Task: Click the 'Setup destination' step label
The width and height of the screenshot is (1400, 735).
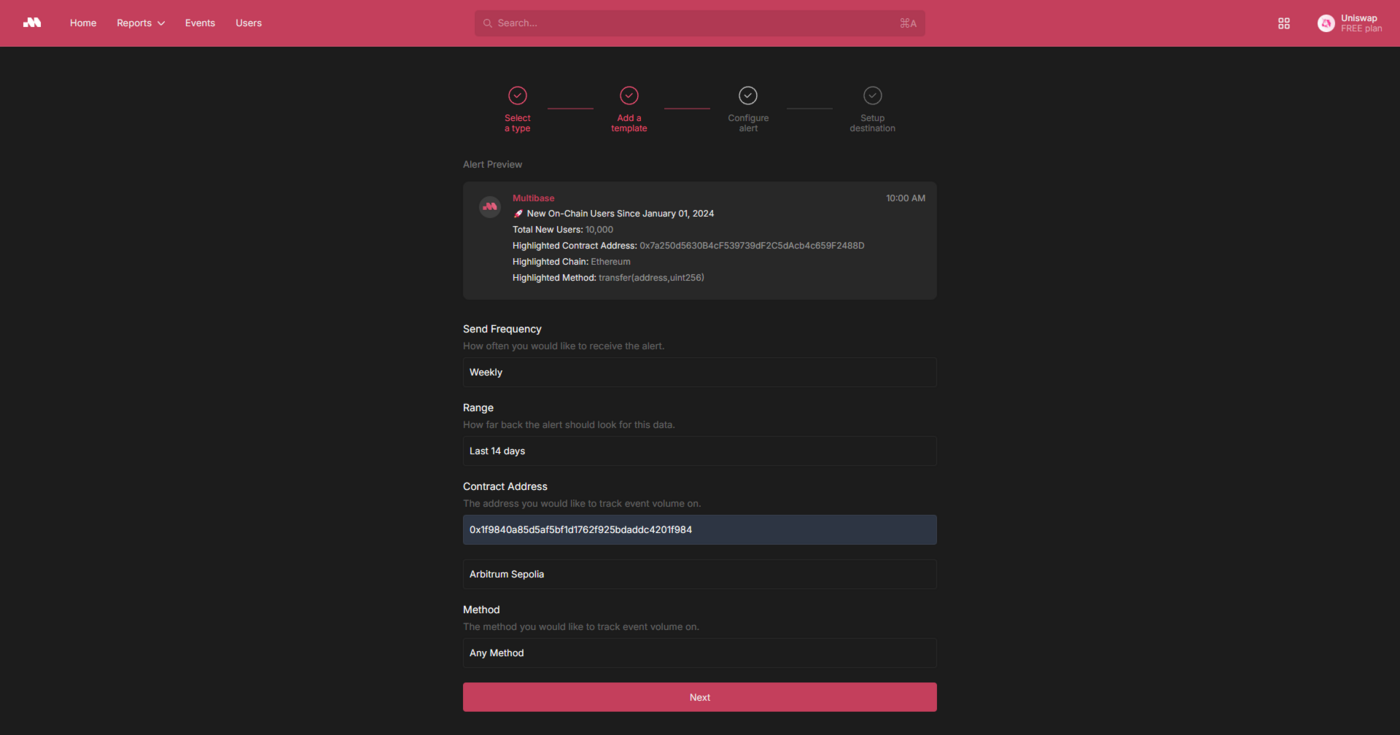Action: coord(873,123)
